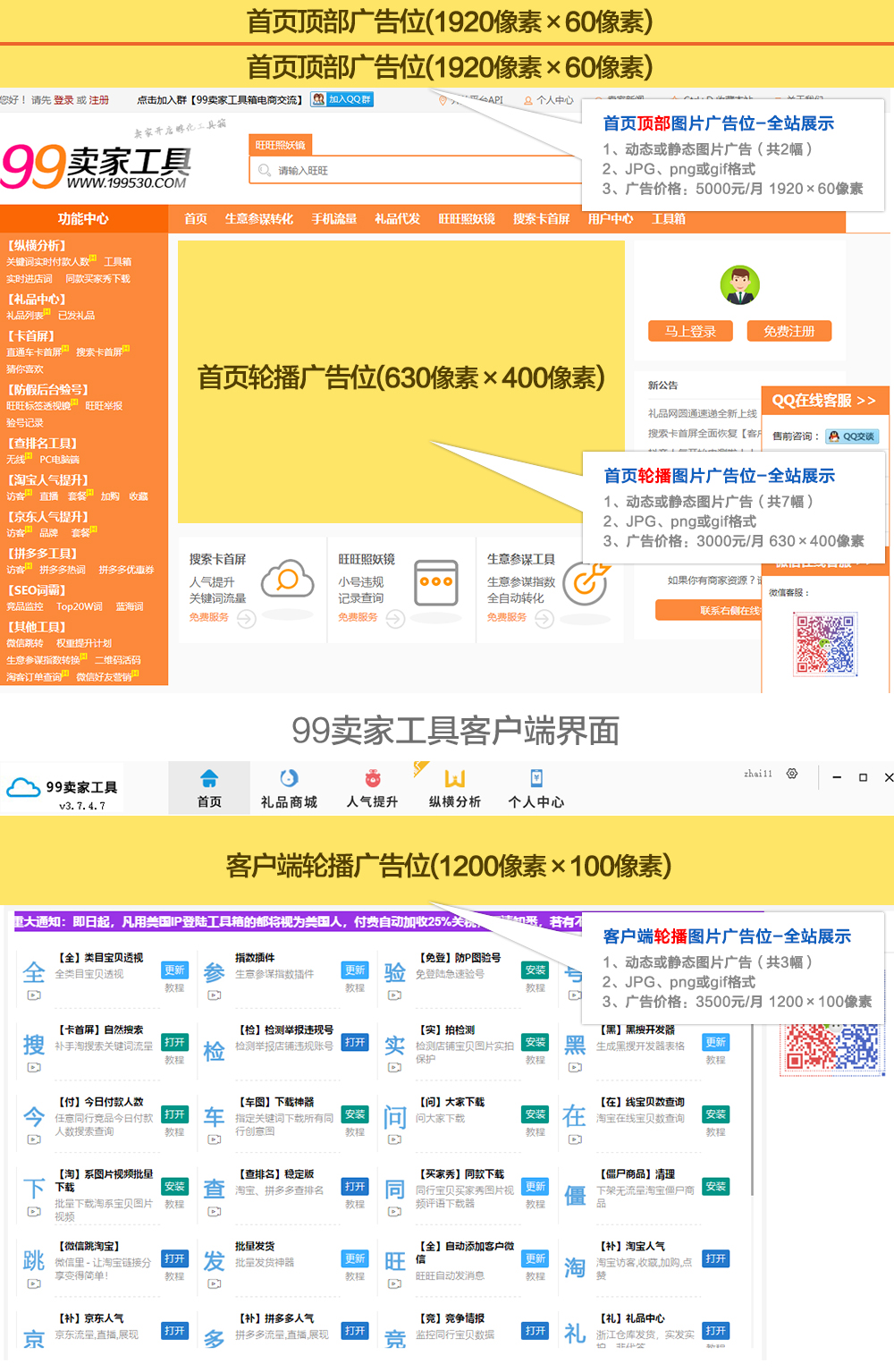Click the 全 icon for 类目宝贝透视
This screenshot has height=1372, width=894.
34,972
